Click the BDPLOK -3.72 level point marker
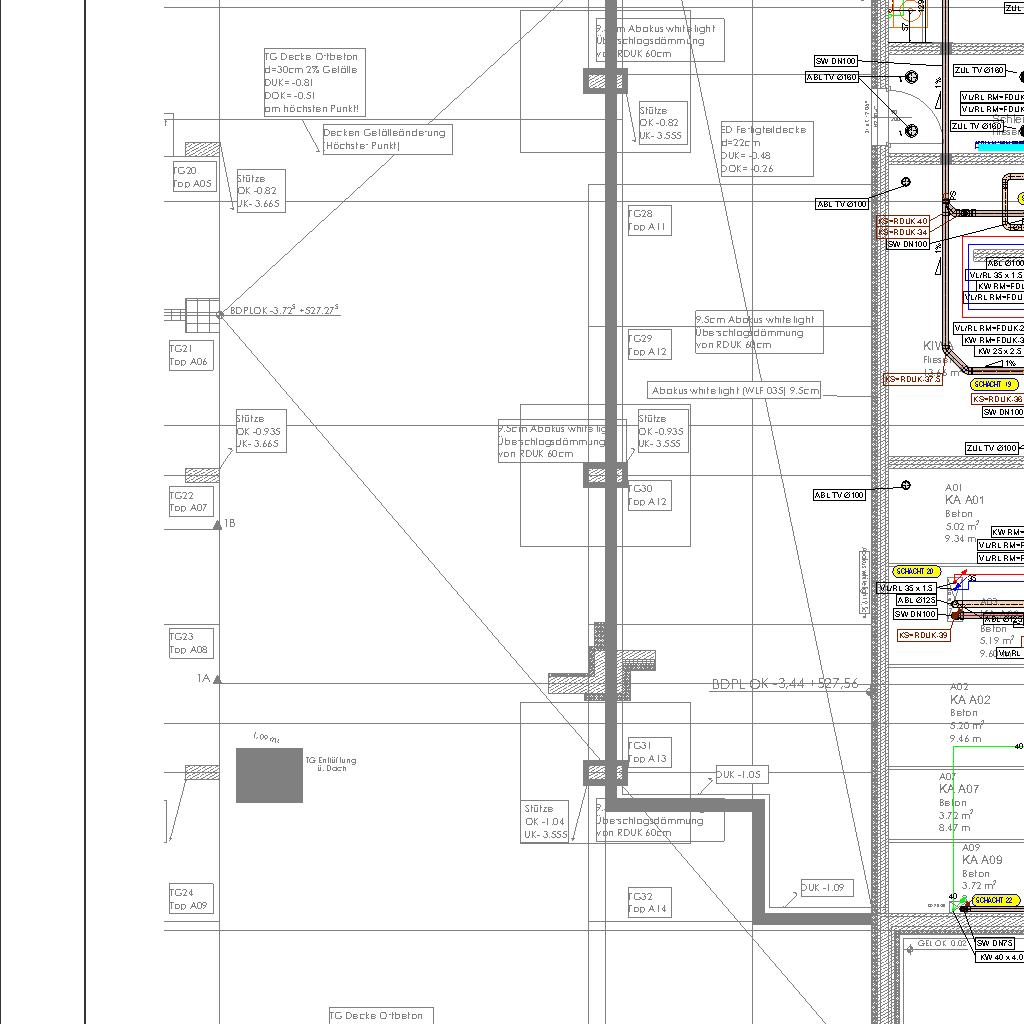Screen dimensions: 1024x1024 pos(220,315)
